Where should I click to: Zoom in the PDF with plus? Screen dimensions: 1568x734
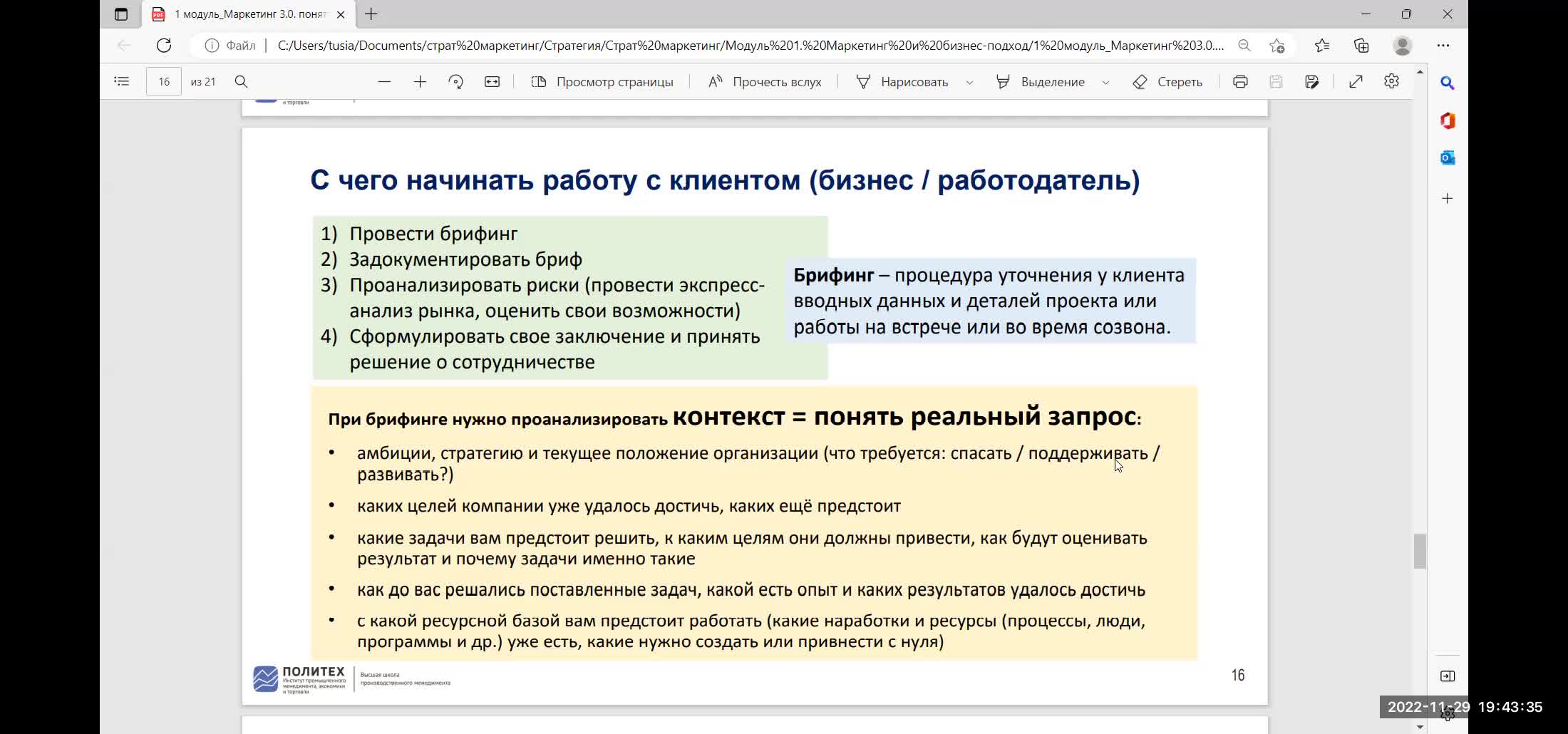pyautogui.click(x=420, y=82)
